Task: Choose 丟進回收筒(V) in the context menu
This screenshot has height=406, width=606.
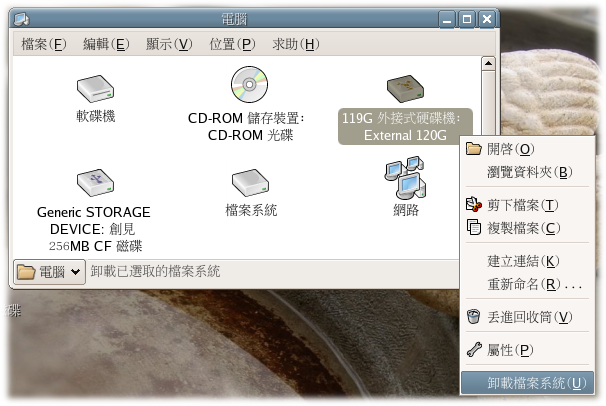Action: tap(527, 317)
